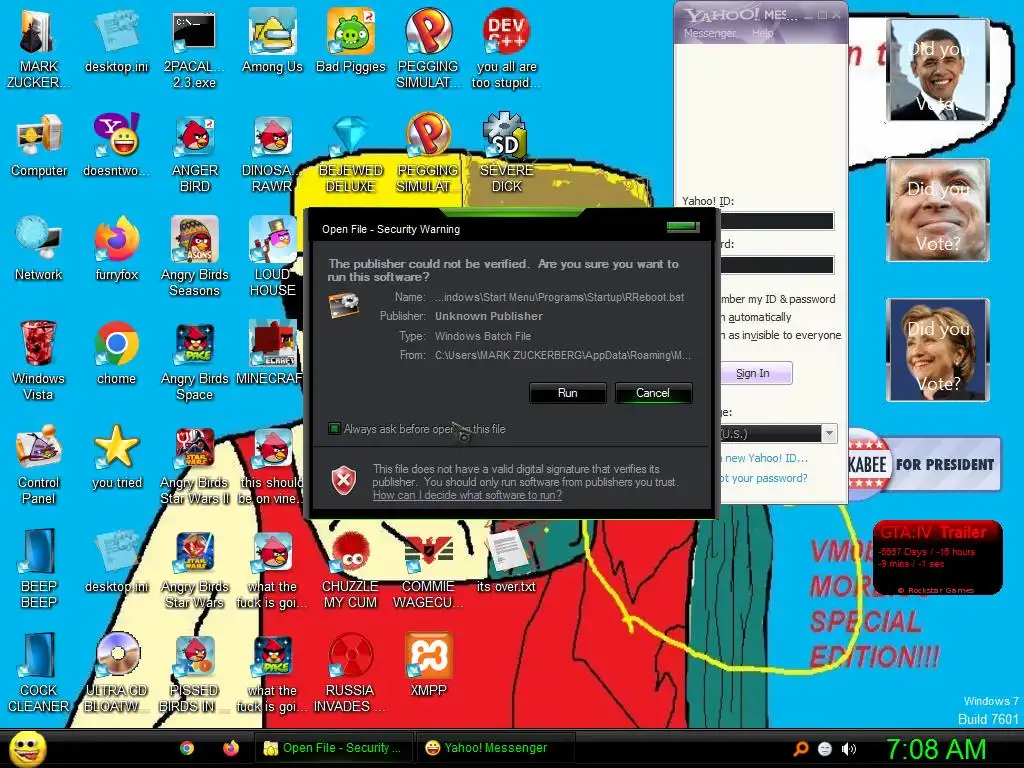Click the Chrome icon in the taskbar
Viewport: 1024px width, 768px height.
pos(187,748)
